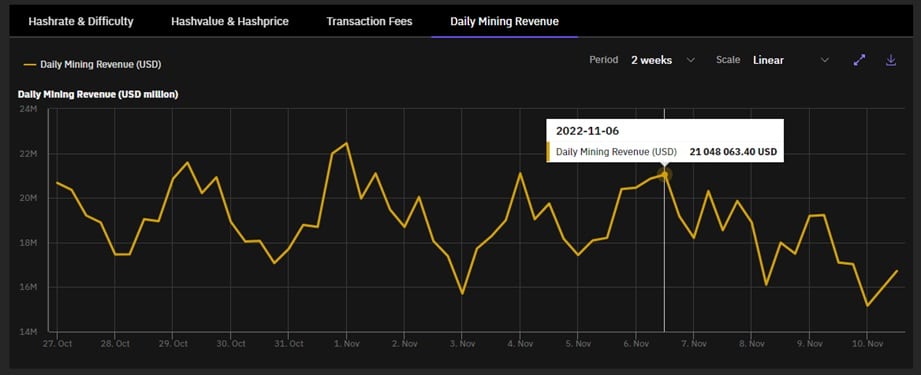Open the Transaction Fees tab

369,22
